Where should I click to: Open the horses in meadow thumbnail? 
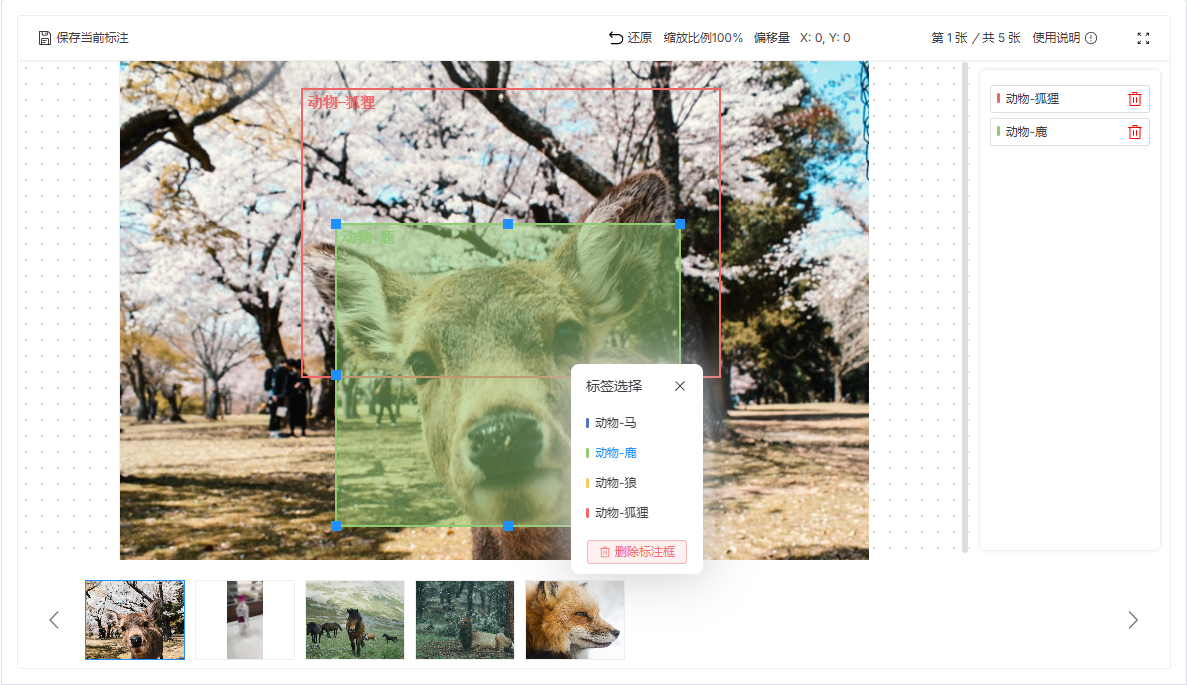(x=355, y=620)
